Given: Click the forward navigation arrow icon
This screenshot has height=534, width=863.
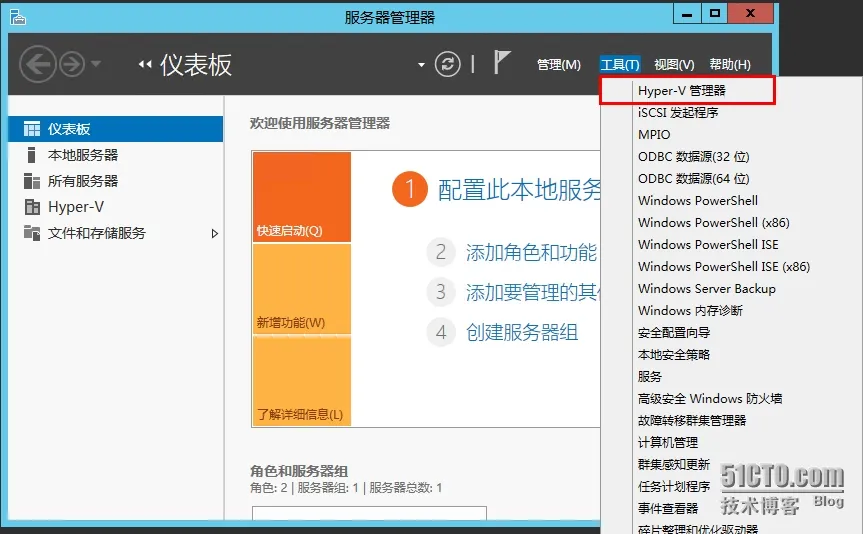Looking at the screenshot, I should click(72, 64).
